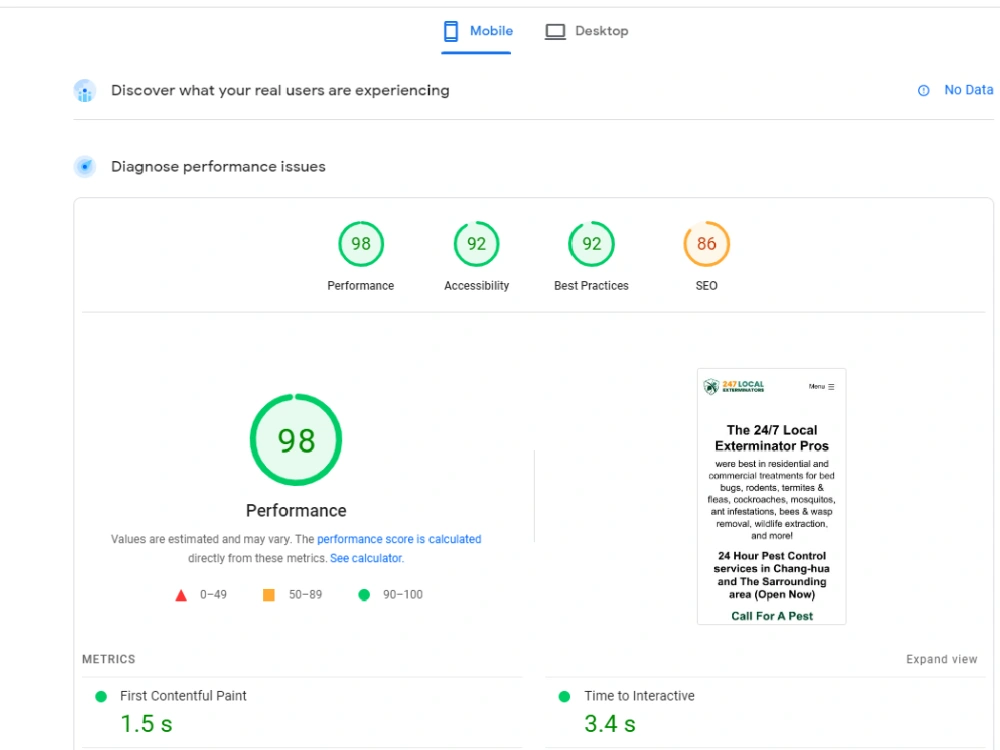
Task: Click the desktop monitor icon
Action: (555, 32)
